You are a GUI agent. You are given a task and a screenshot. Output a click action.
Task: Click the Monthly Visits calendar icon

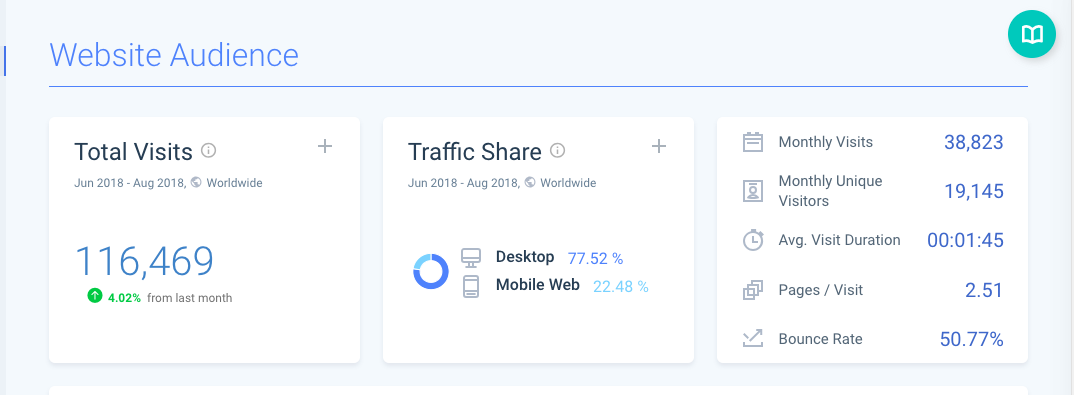click(x=753, y=142)
